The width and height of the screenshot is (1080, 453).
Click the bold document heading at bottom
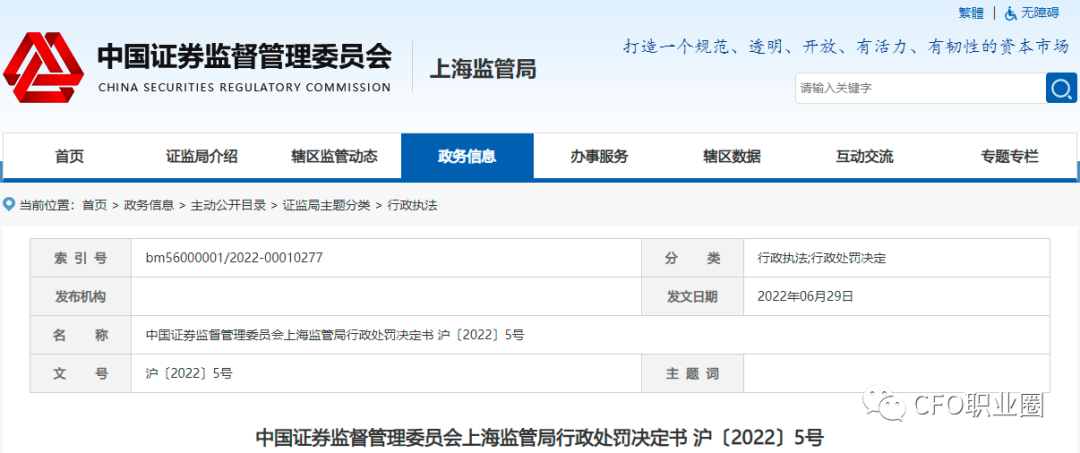click(x=539, y=437)
